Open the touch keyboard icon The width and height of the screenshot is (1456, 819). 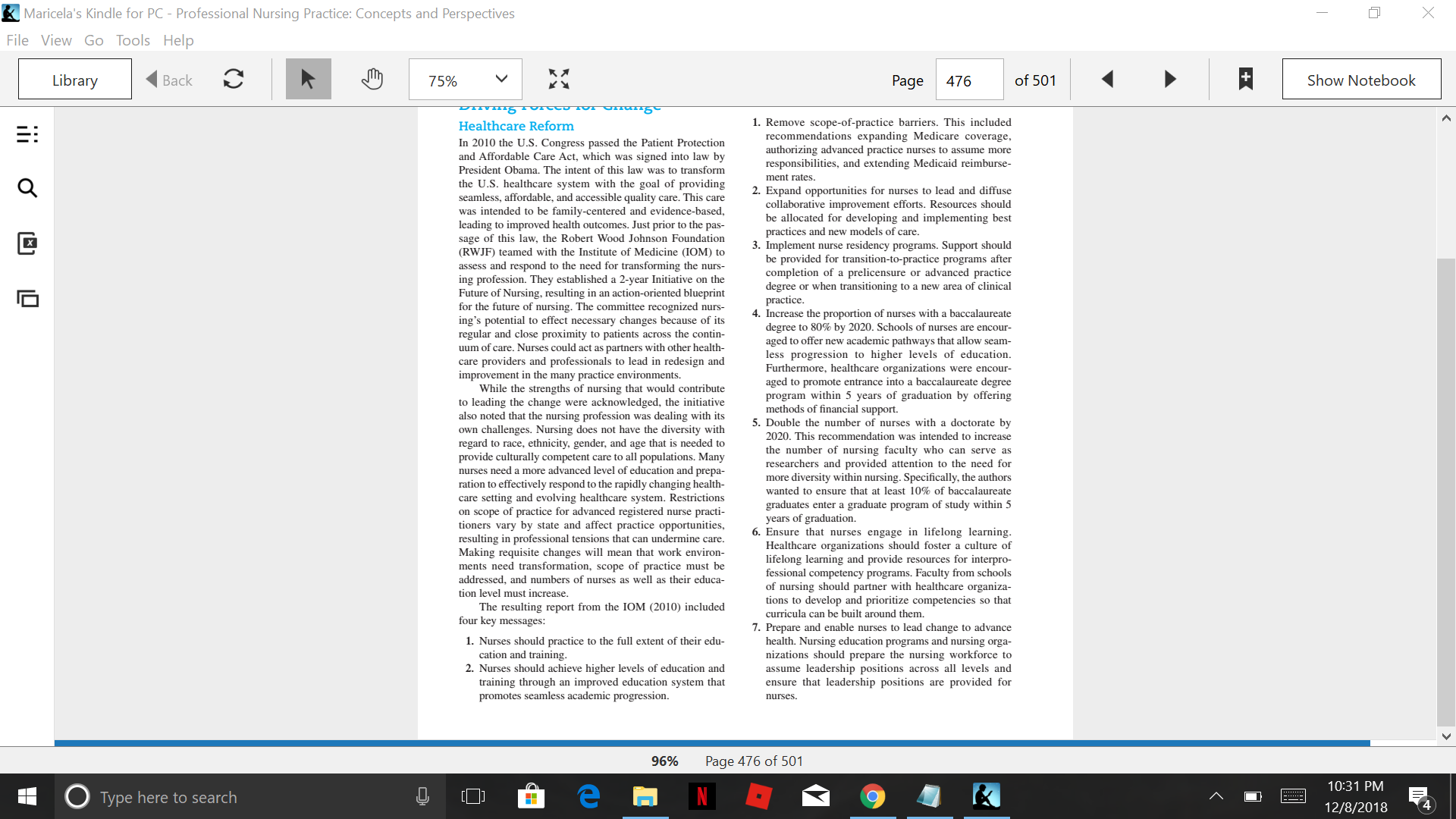click(x=1293, y=796)
